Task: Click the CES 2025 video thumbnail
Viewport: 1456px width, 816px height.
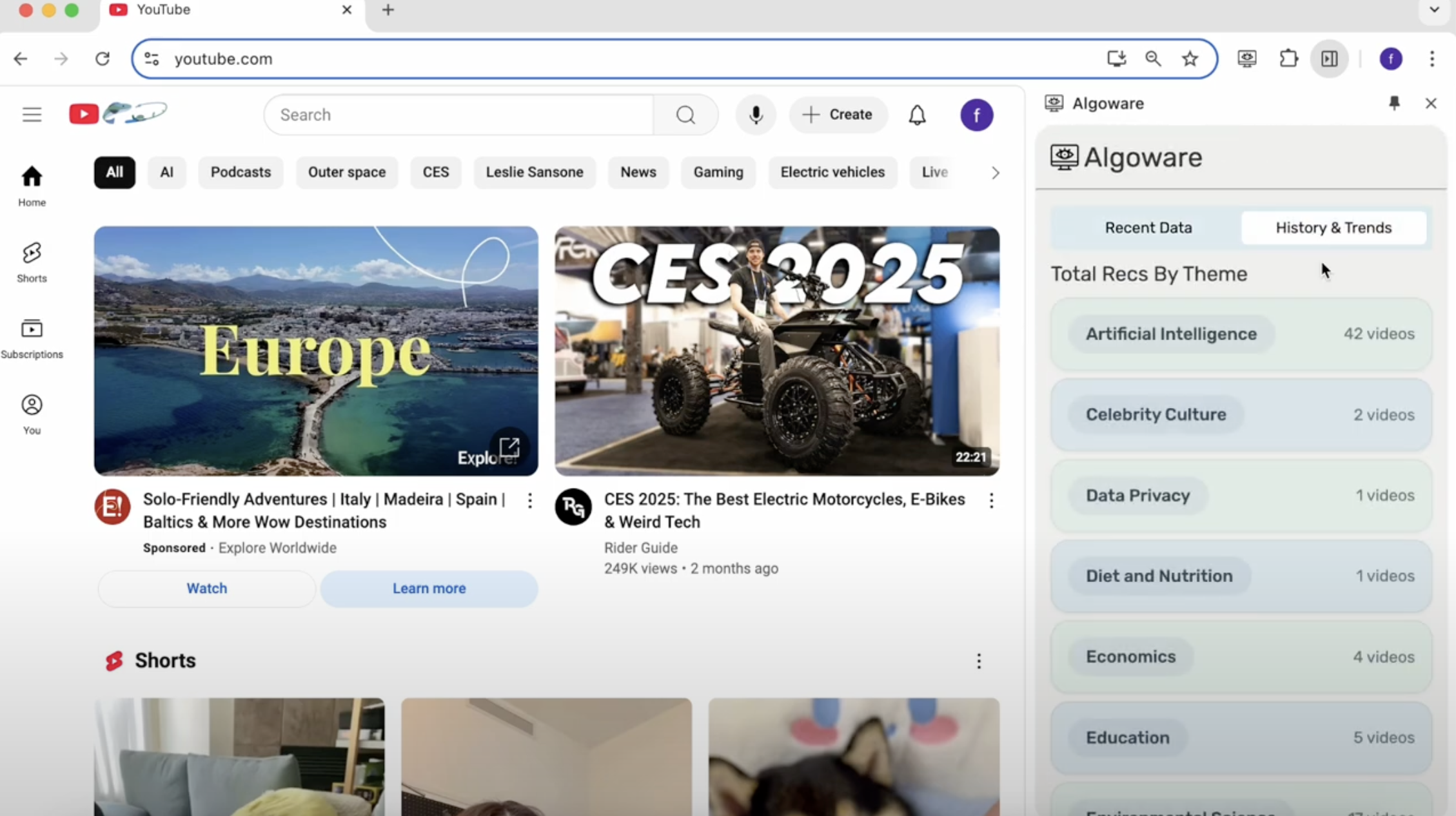Action: [x=776, y=351]
